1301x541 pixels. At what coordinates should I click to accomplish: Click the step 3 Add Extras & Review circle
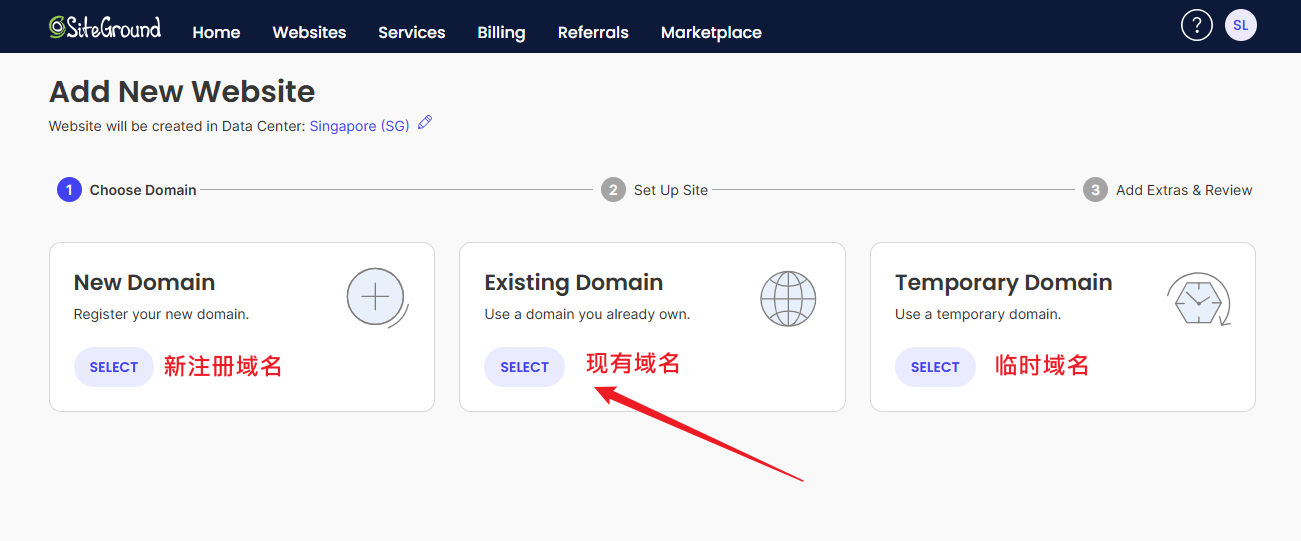[x=1095, y=190]
